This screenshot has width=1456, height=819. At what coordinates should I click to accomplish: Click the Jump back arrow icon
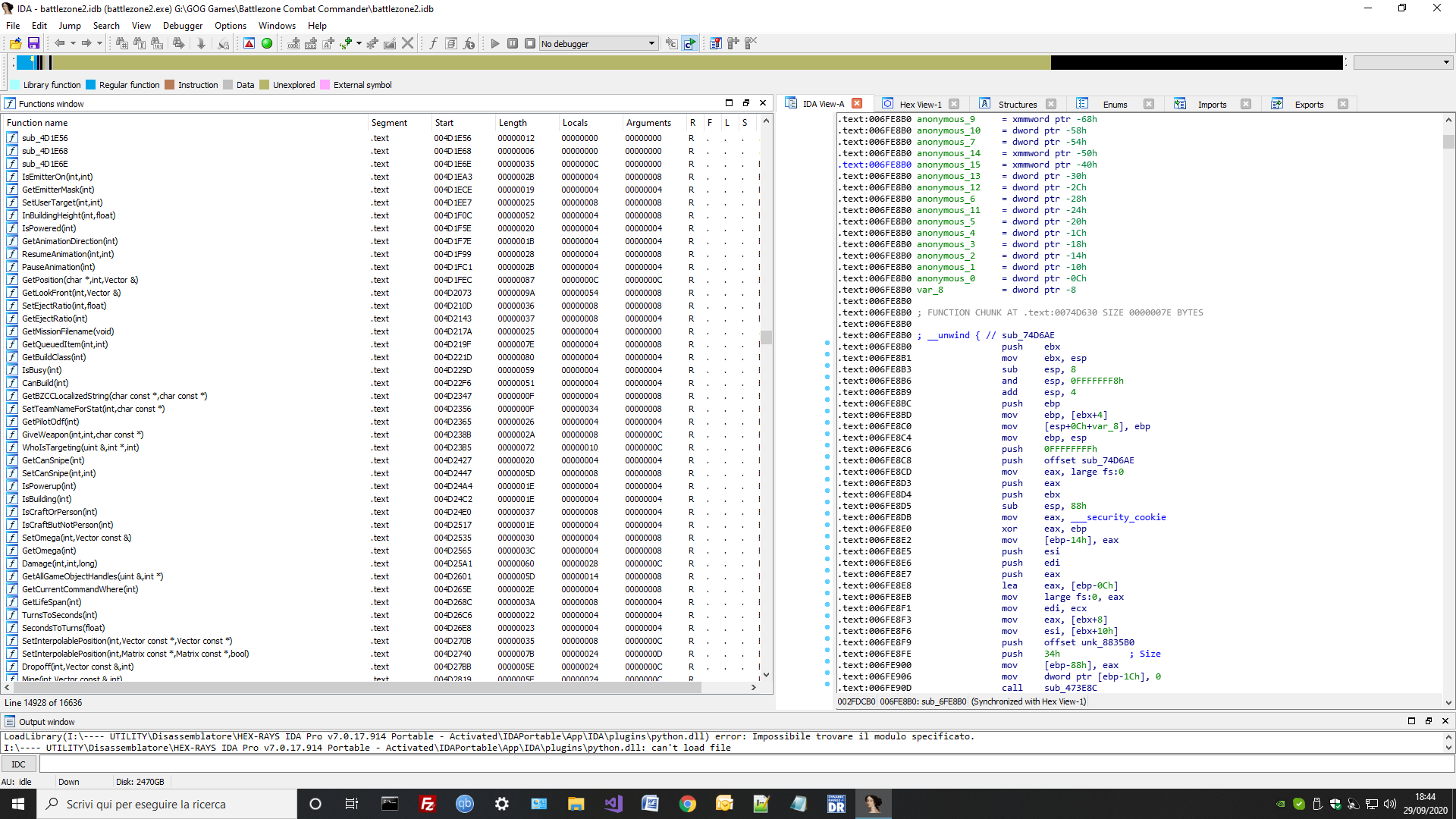tap(59, 44)
